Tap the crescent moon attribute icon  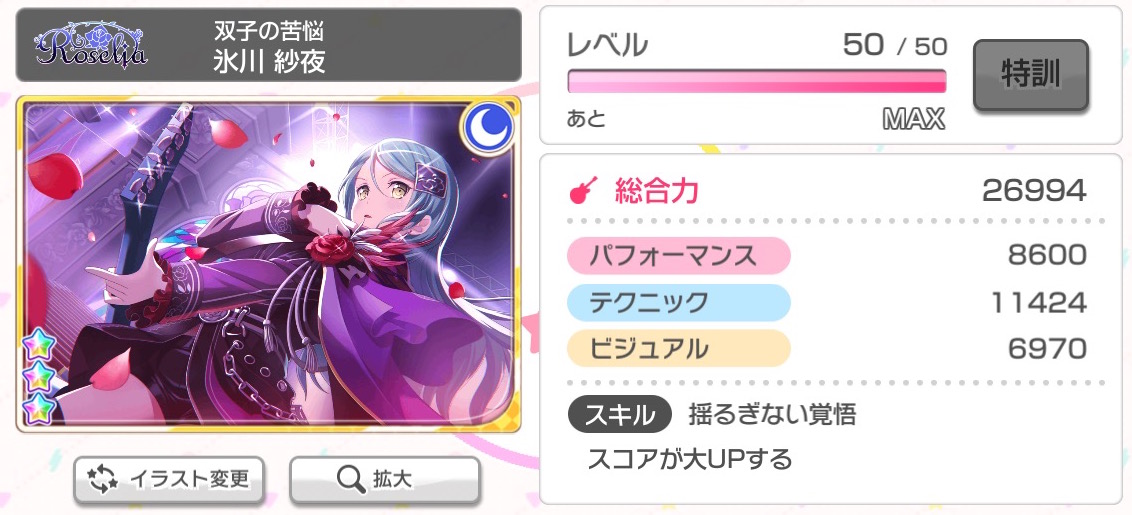point(487,129)
